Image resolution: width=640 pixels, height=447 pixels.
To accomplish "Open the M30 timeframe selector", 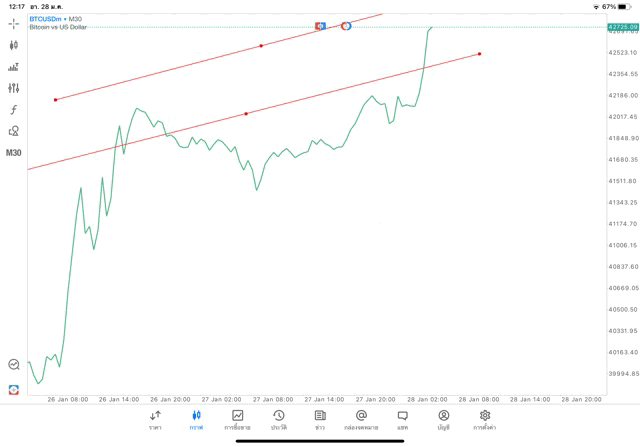I will pos(14,153).
